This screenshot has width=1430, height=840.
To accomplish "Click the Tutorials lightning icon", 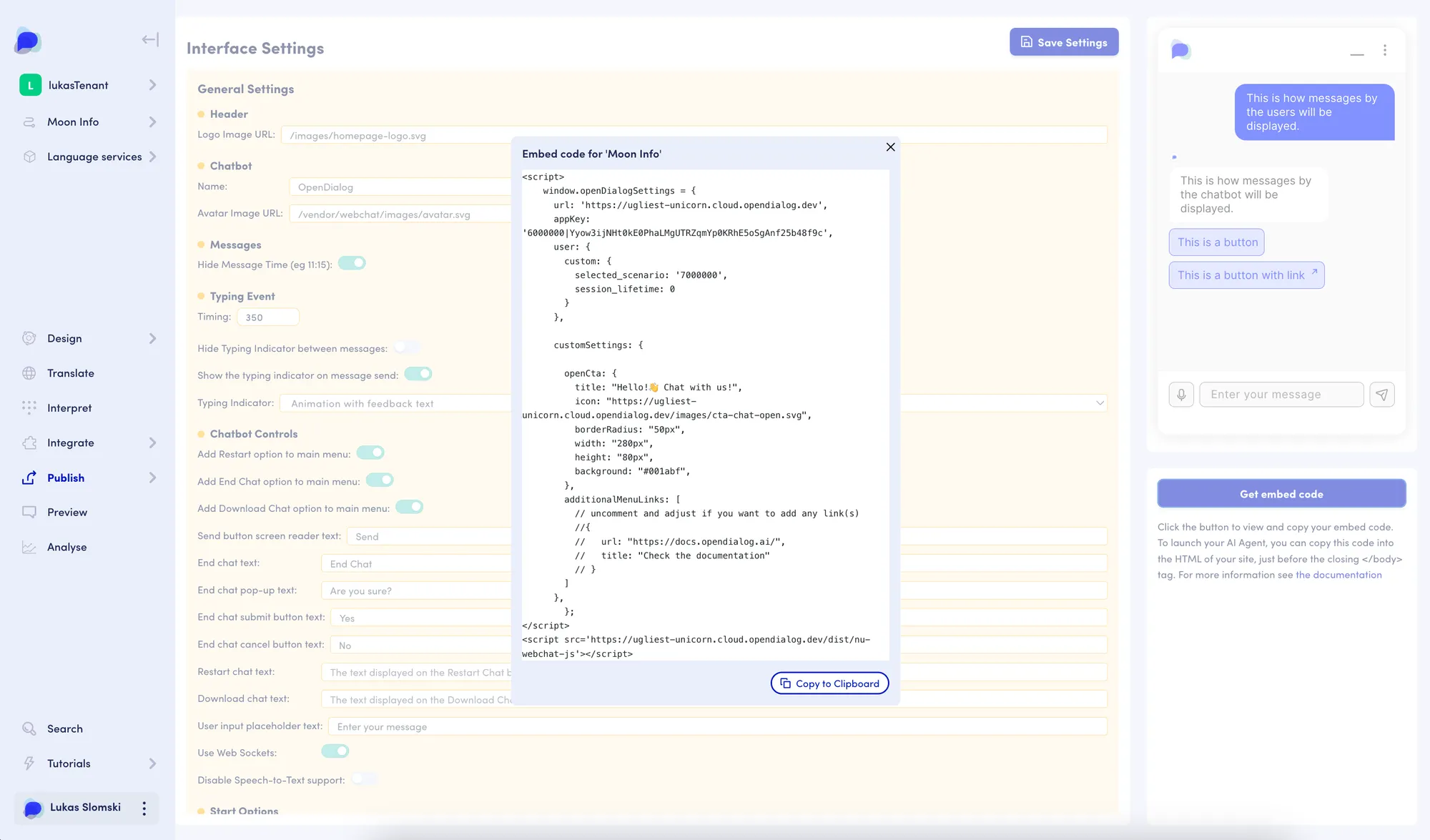I will point(29,764).
